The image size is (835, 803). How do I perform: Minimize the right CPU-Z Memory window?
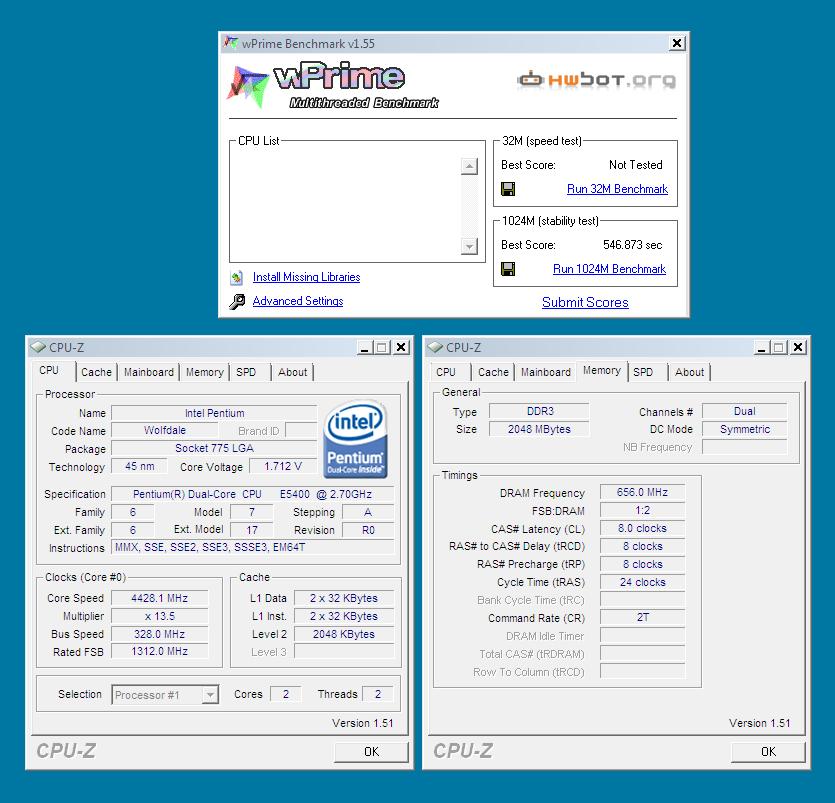pyautogui.click(x=762, y=348)
